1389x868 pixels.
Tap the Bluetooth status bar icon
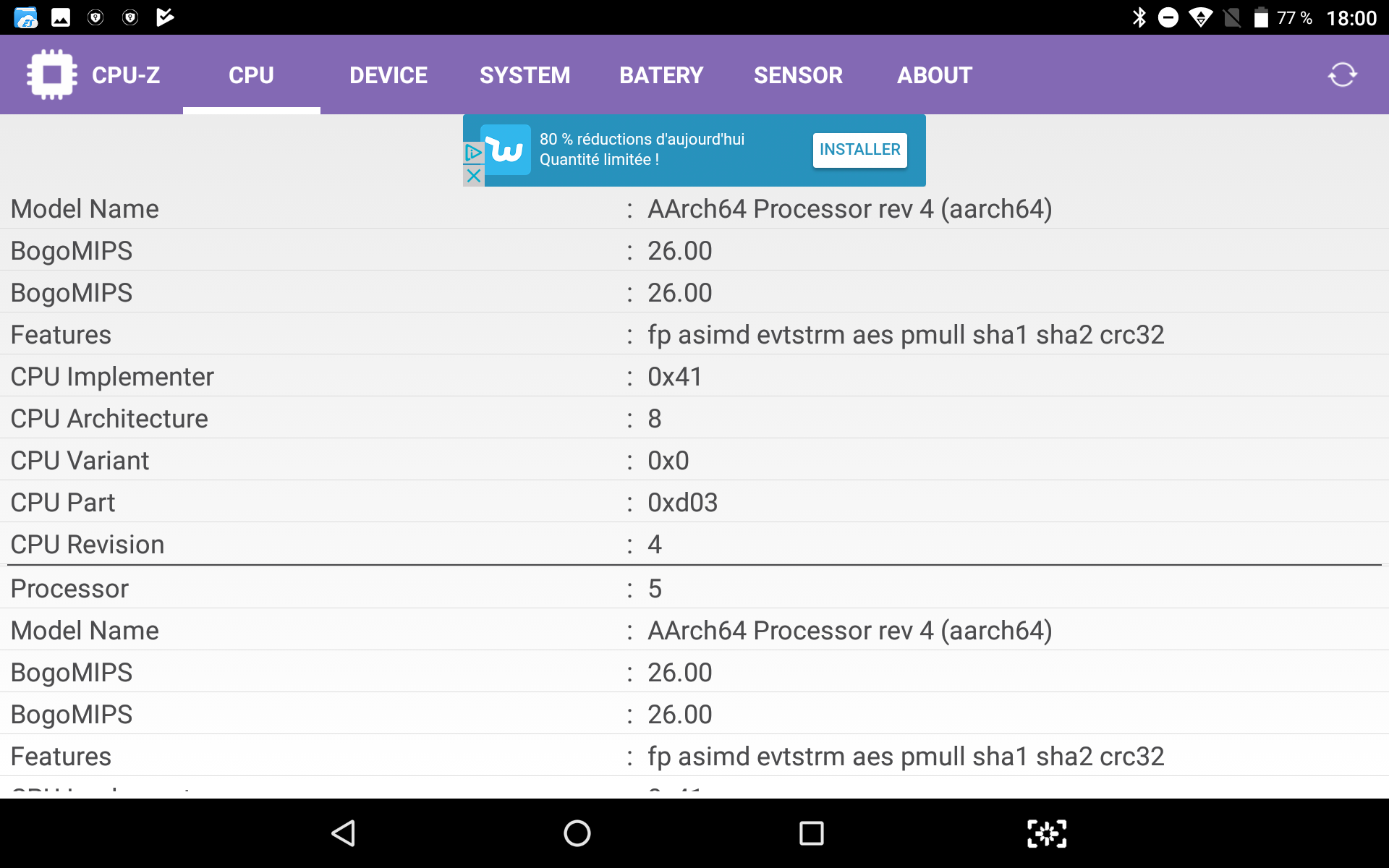pos(1139,17)
